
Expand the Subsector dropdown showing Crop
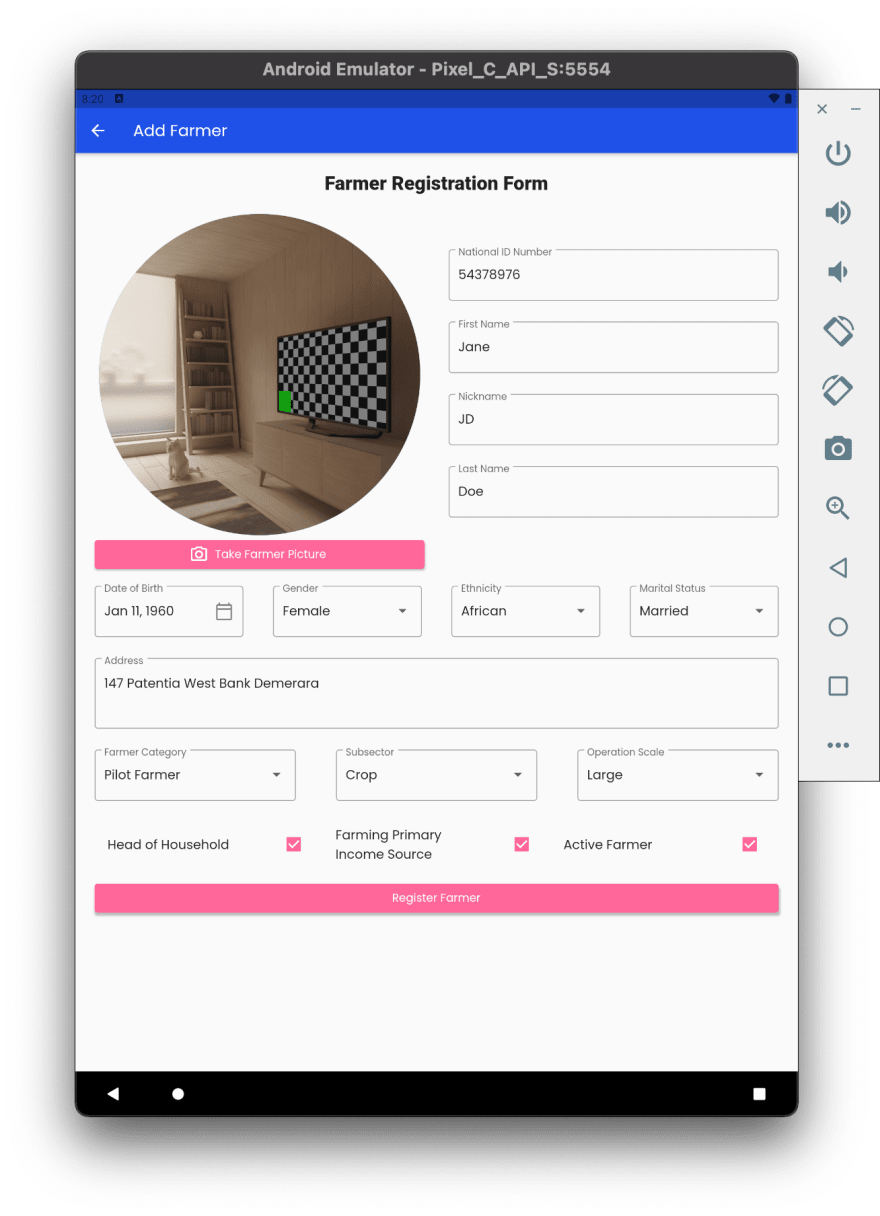pyautogui.click(x=436, y=775)
